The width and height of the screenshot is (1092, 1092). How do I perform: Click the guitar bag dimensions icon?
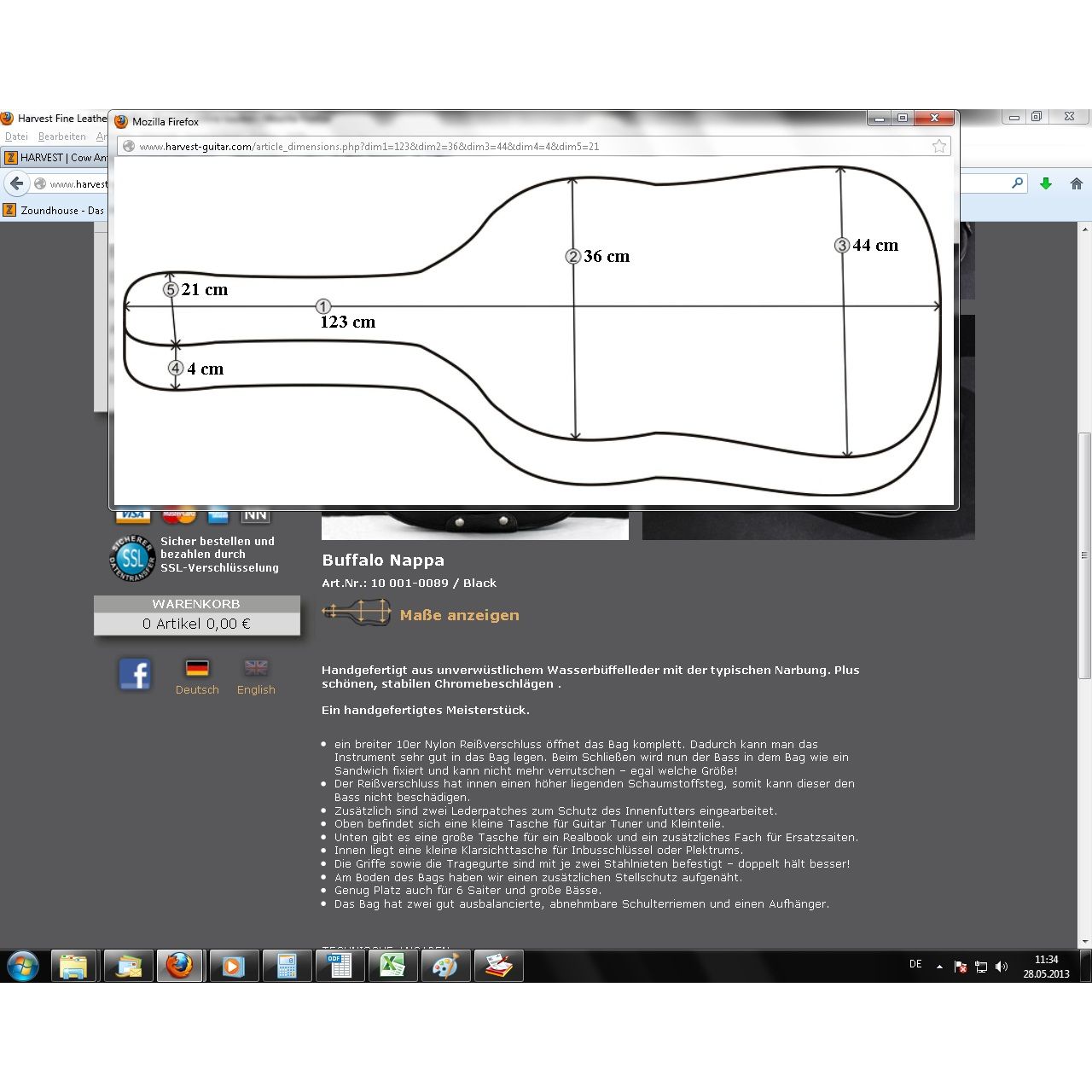357,612
